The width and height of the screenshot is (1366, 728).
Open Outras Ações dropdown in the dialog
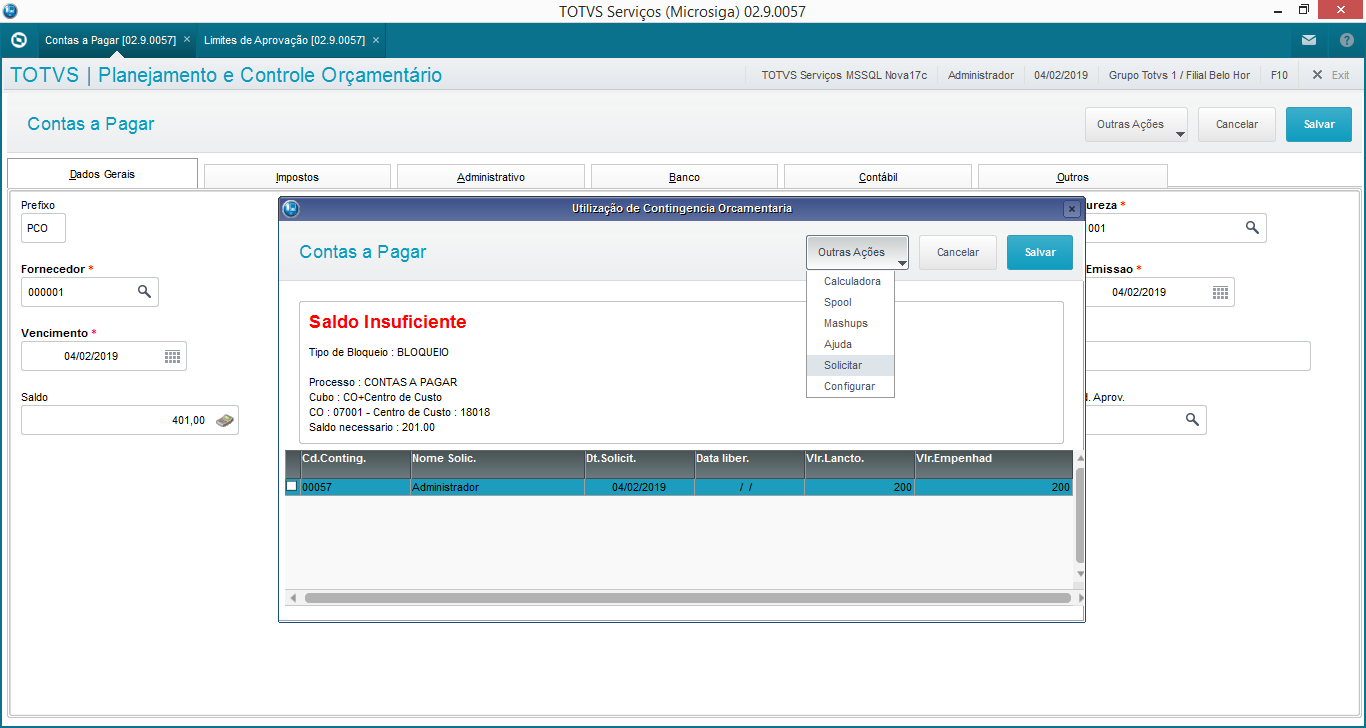click(x=858, y=252)
